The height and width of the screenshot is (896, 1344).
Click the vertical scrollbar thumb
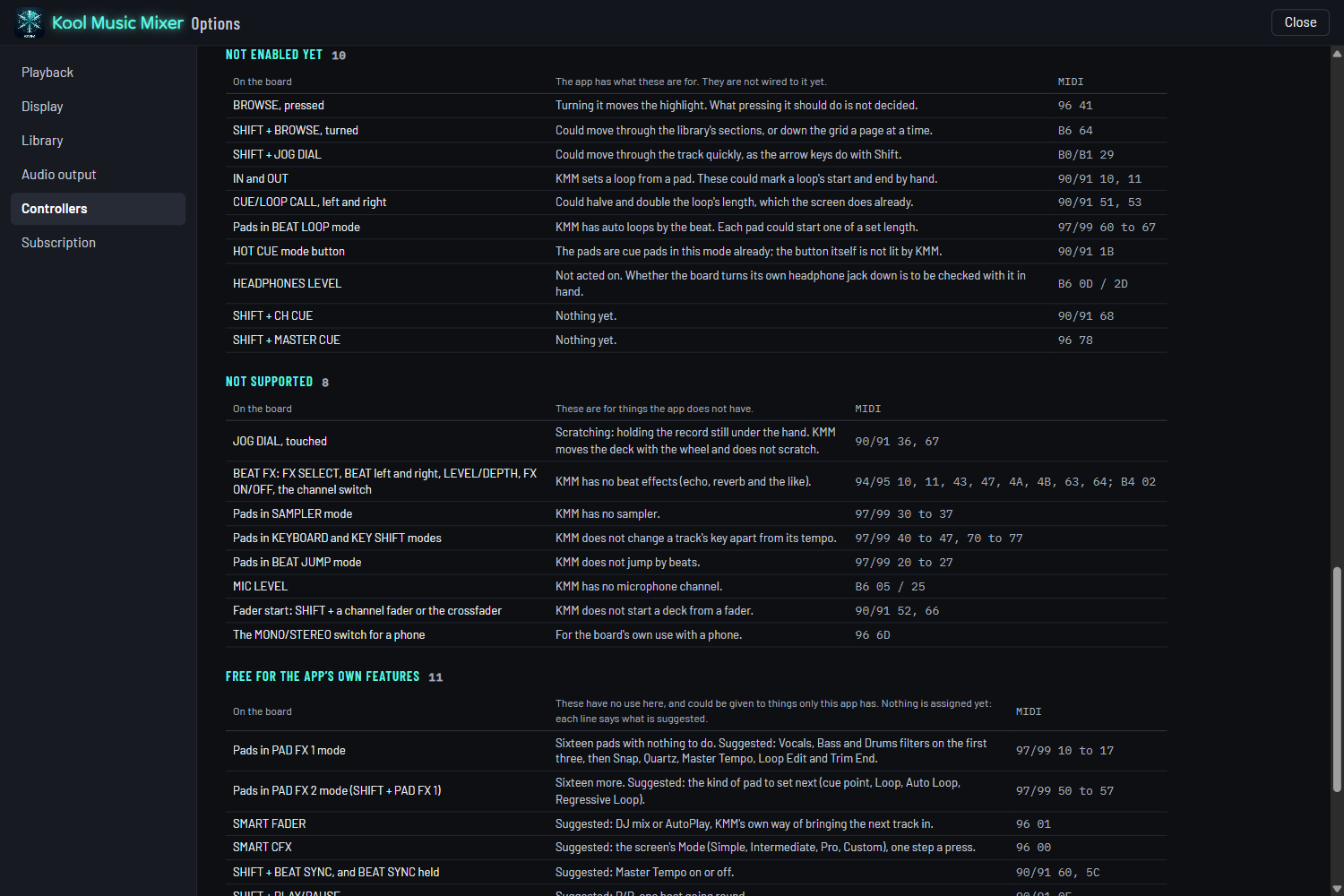(x=1337, y=679)
